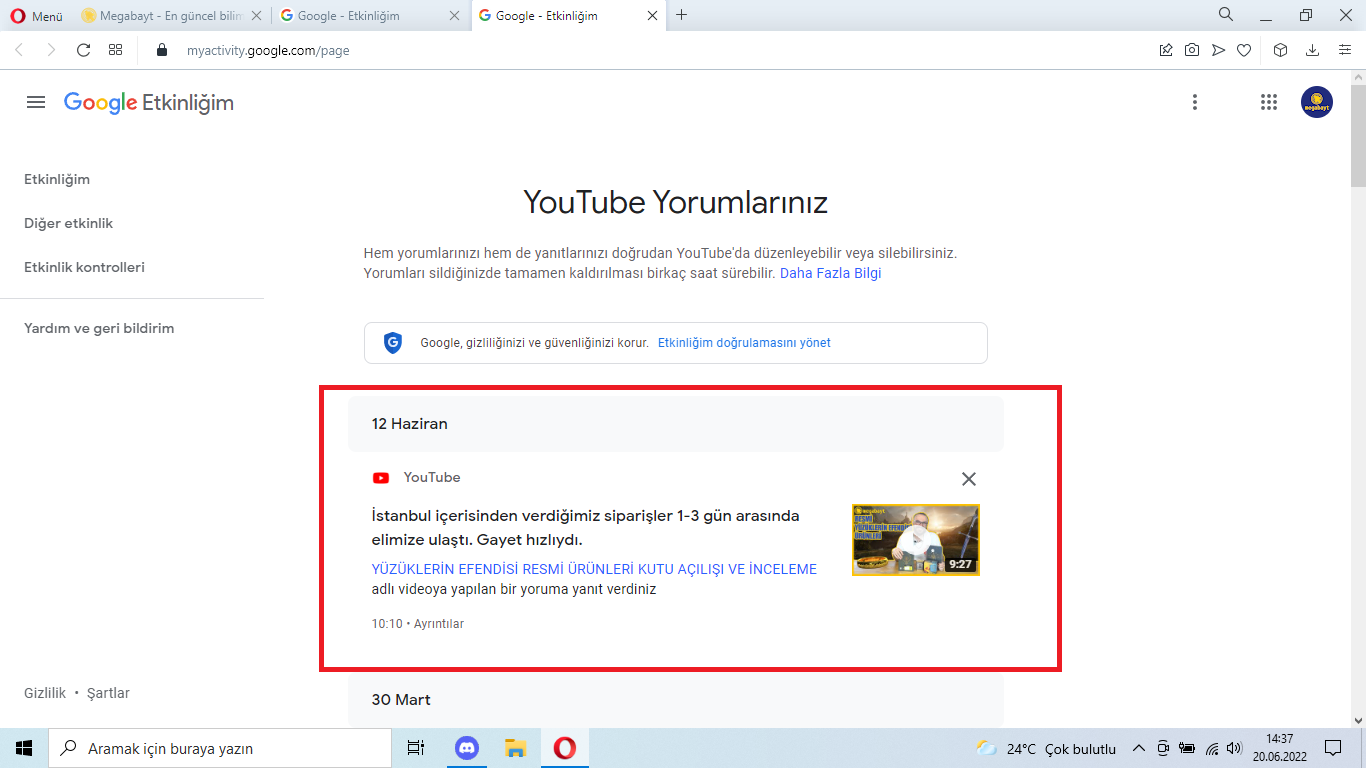Open the easy setup sliders icon

tap(1341, 48)
